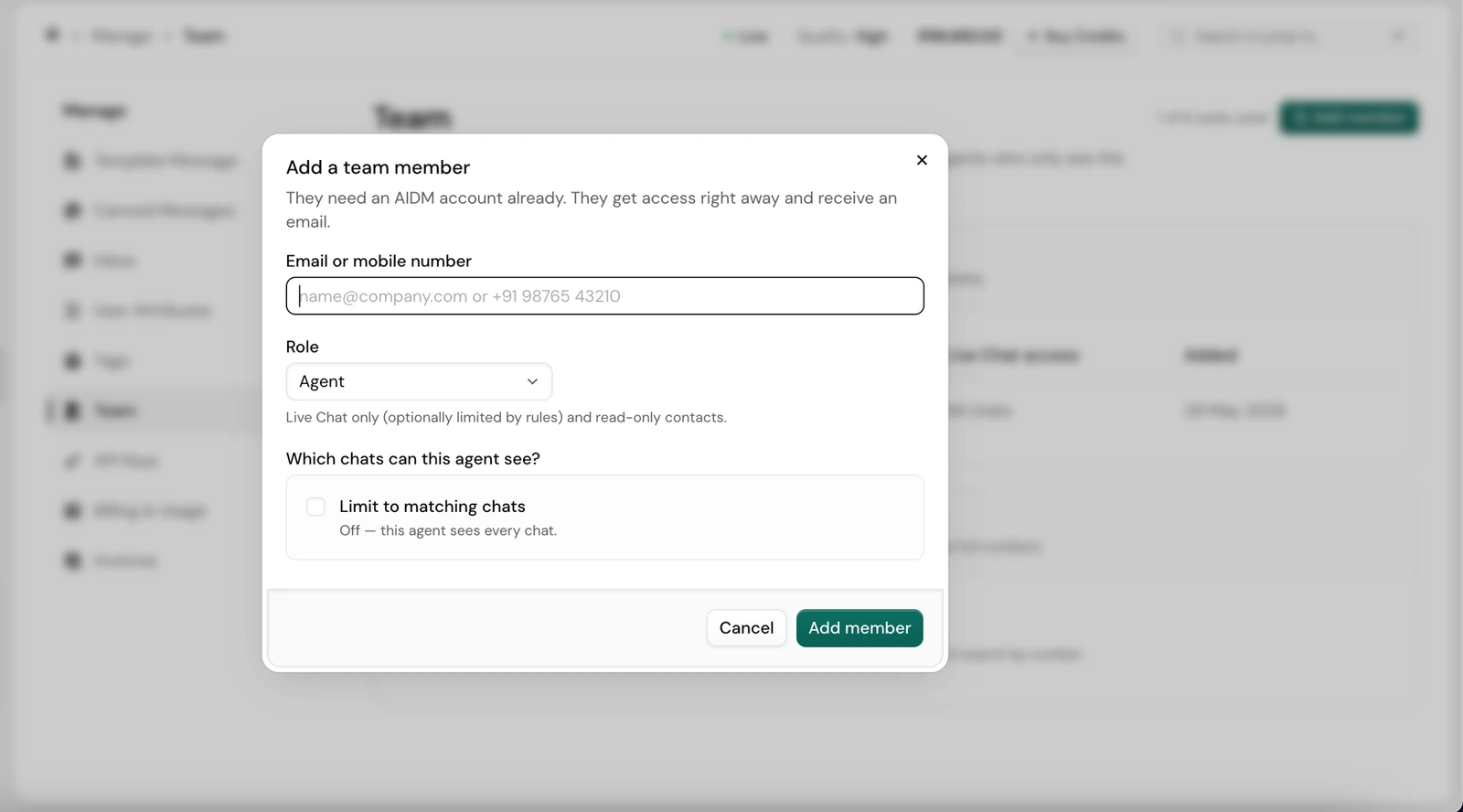Select the "Add a team member" heading
The image size is (1463, 812).
tap(378, 167)
